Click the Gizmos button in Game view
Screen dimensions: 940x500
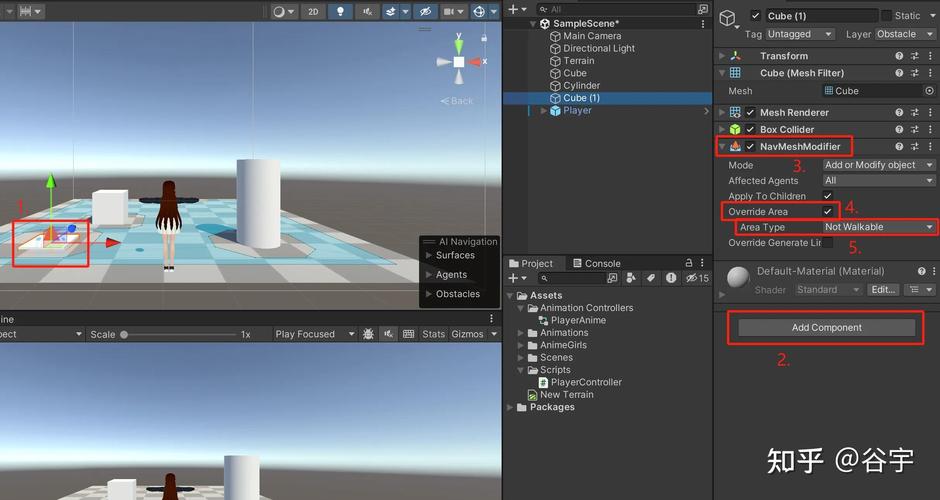(x=468, y=334)
